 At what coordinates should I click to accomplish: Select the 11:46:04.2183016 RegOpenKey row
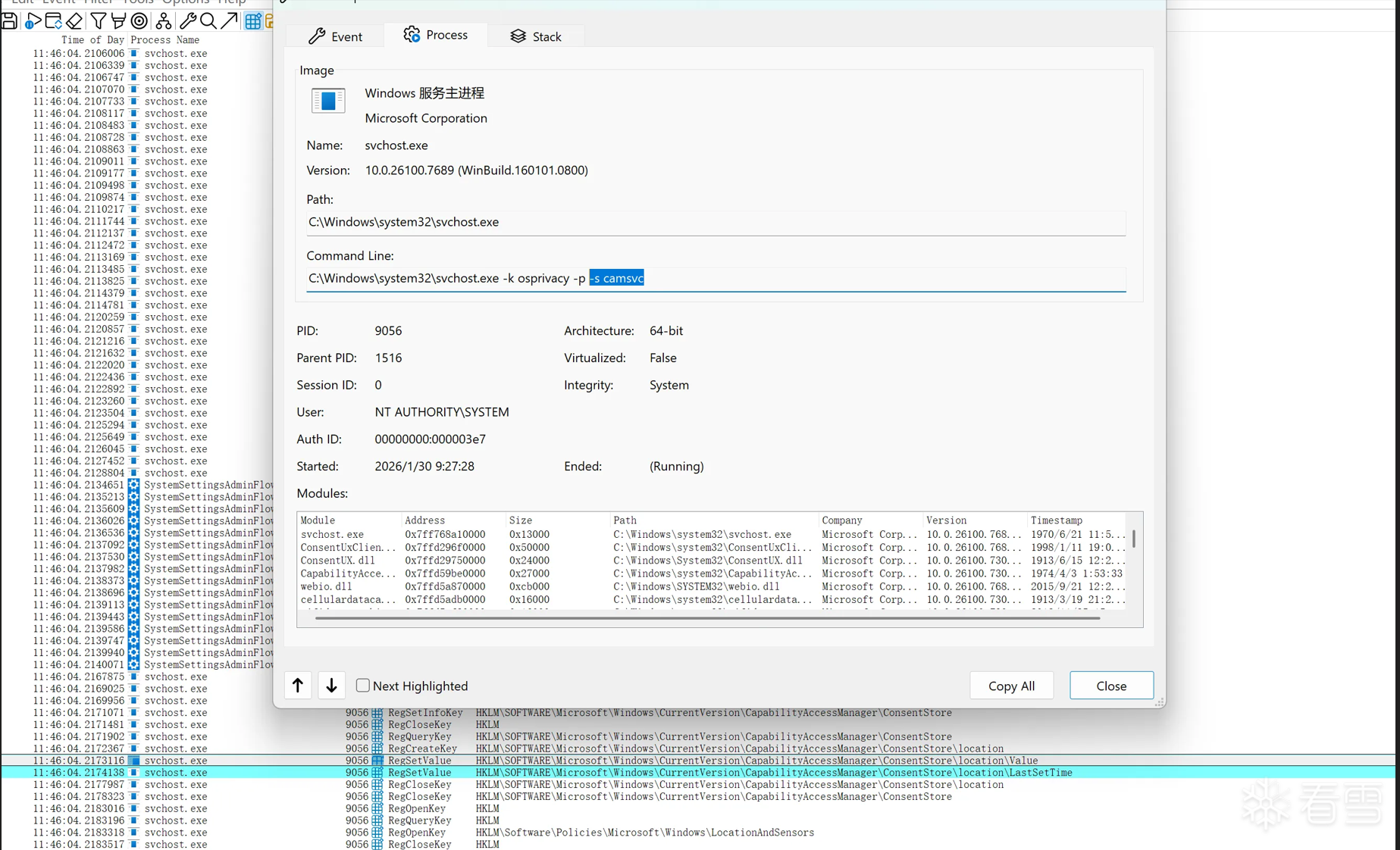pyautogui.click(x=697, y=808)
